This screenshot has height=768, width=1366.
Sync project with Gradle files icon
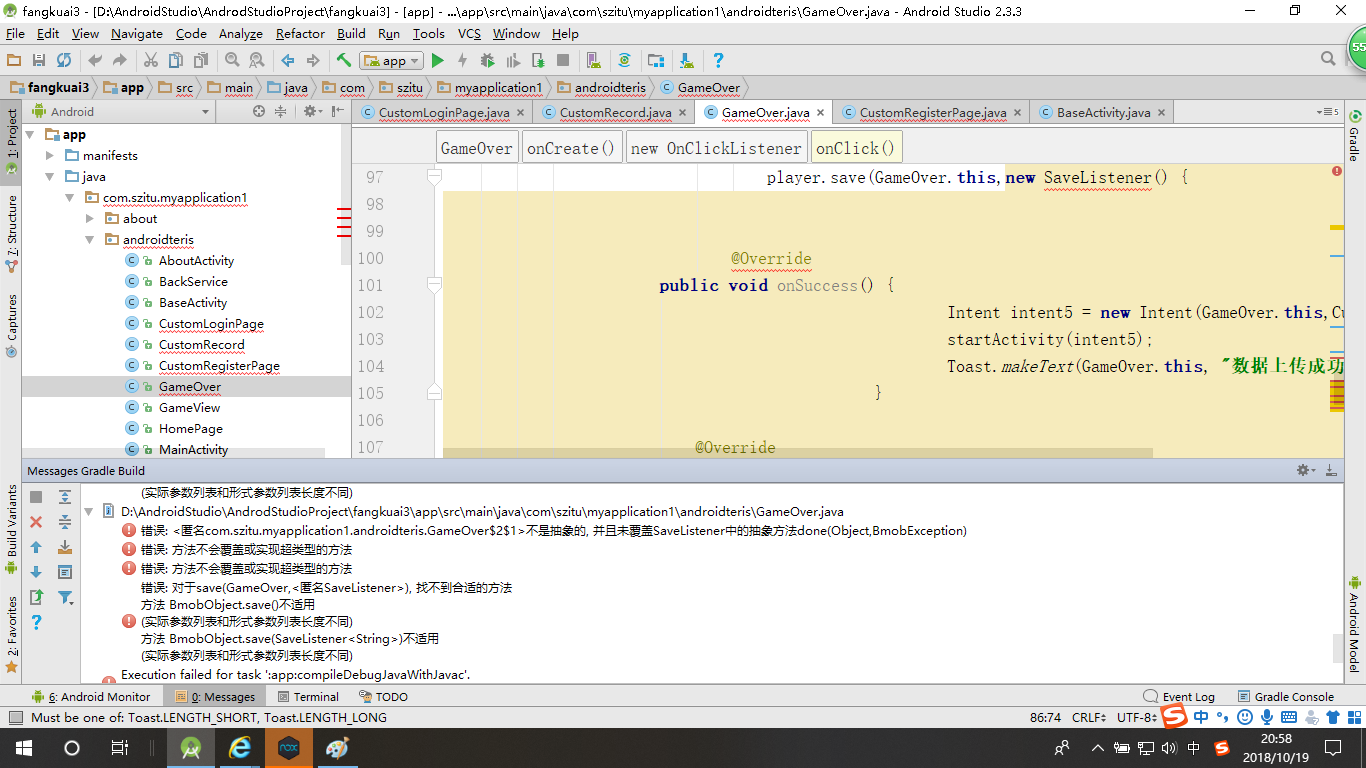(625, 61)
